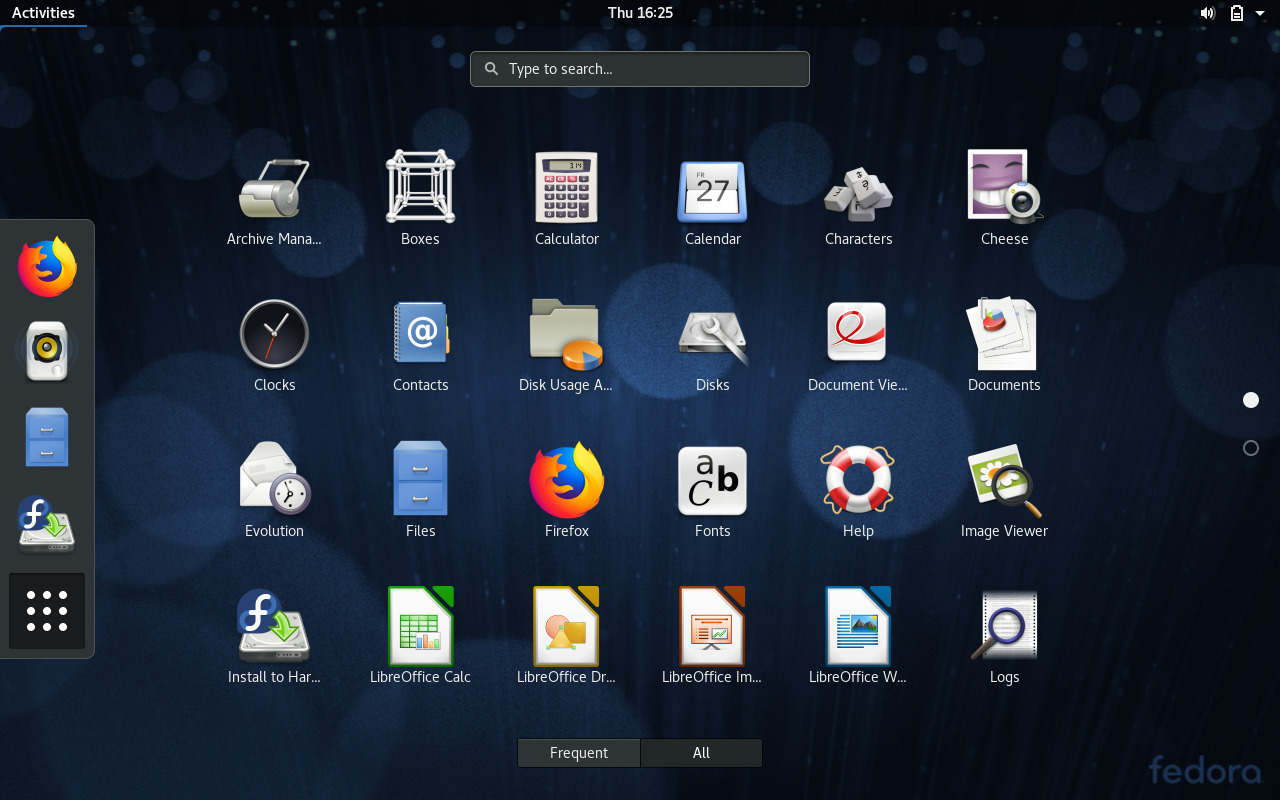Click Install to Hard Drive in the dock
1280x800 pixels.
point(46,524)
